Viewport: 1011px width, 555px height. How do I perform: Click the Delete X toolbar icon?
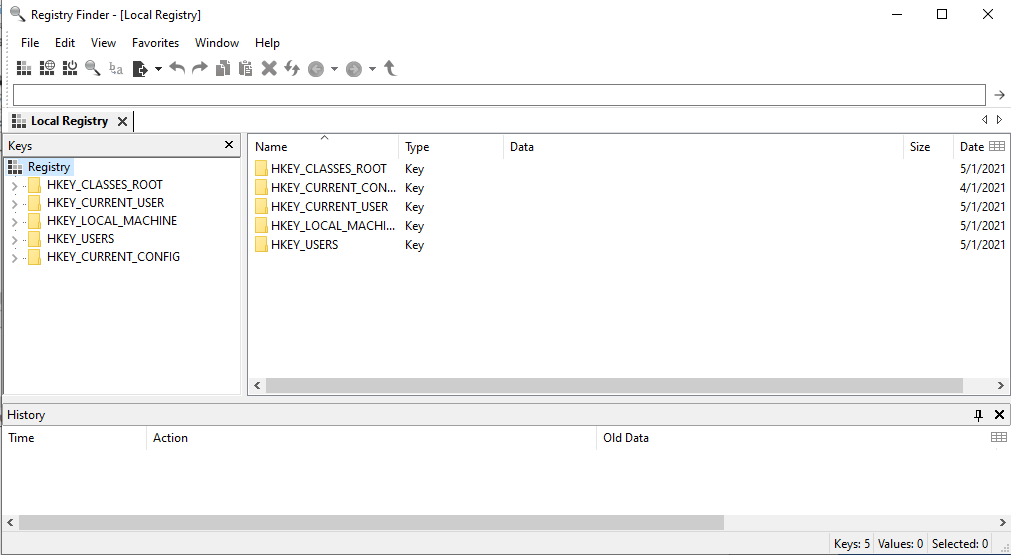269,68
